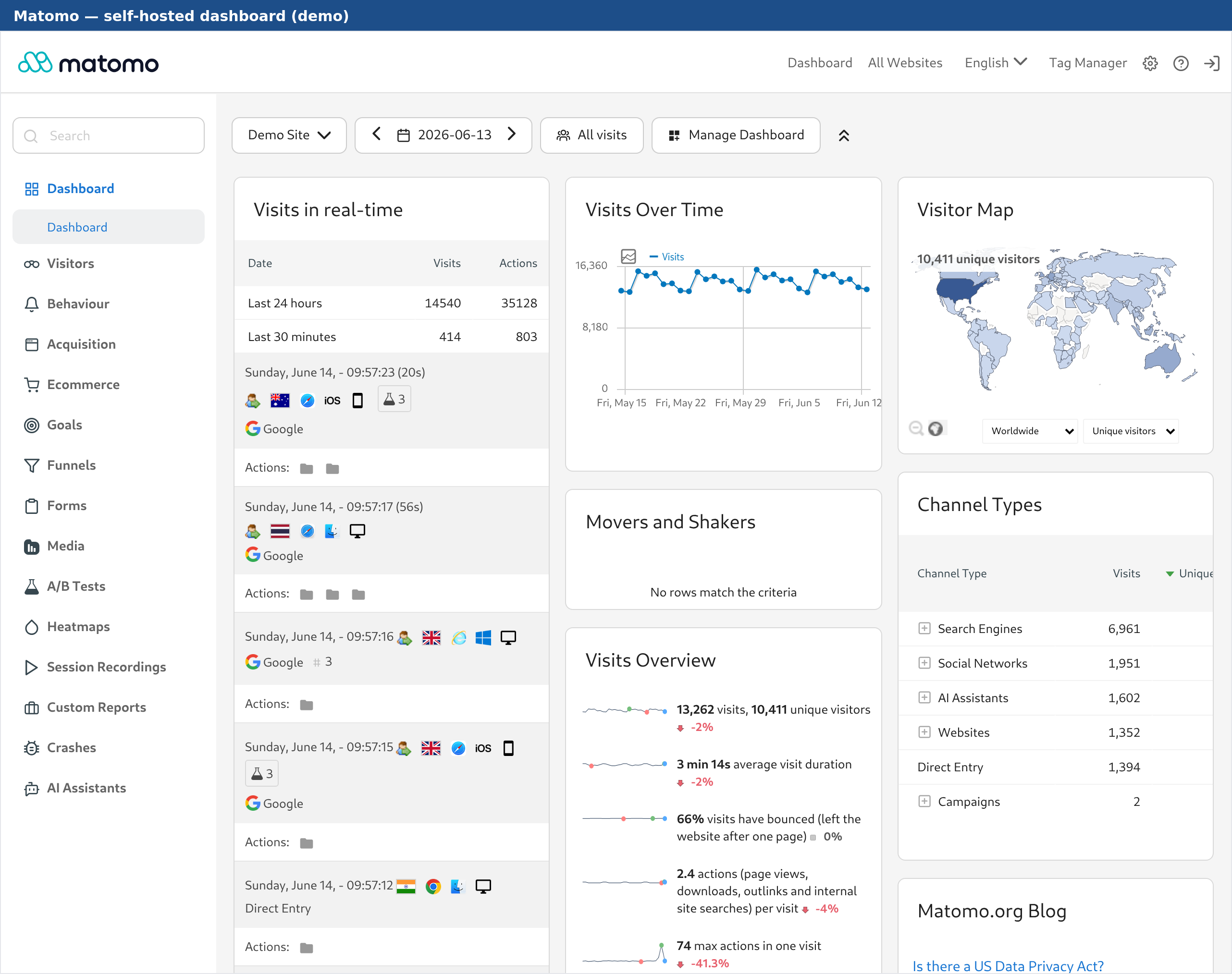
Task: Go to previous date with left arrow
Action: pyautogui.click(x=376, y=134)
